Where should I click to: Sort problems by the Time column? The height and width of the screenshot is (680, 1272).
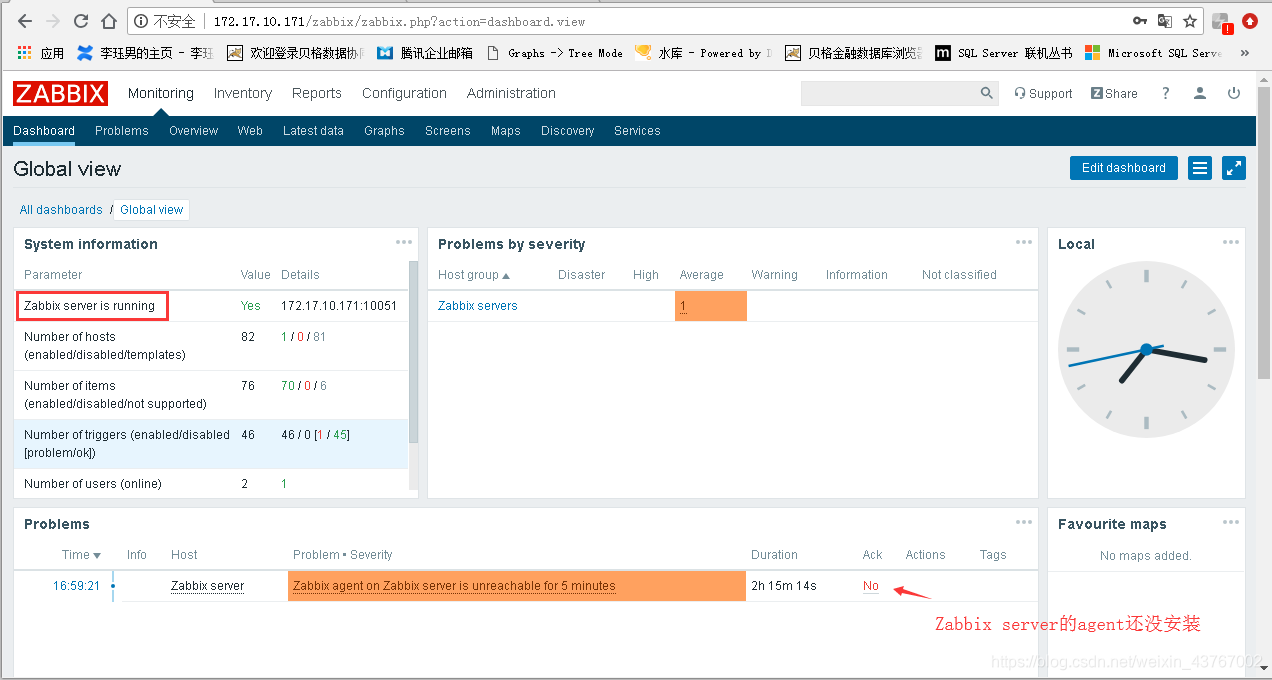pos(82,555)
